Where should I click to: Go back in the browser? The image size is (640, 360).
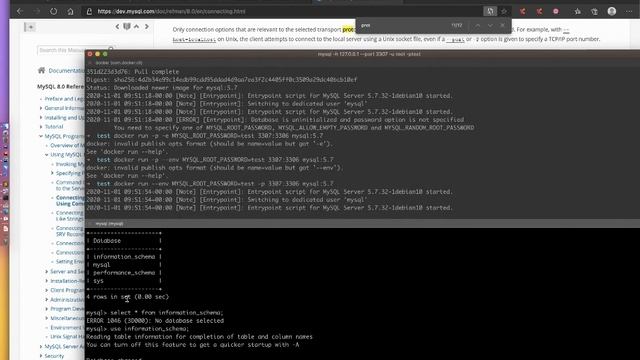click(x=20, y=11)
